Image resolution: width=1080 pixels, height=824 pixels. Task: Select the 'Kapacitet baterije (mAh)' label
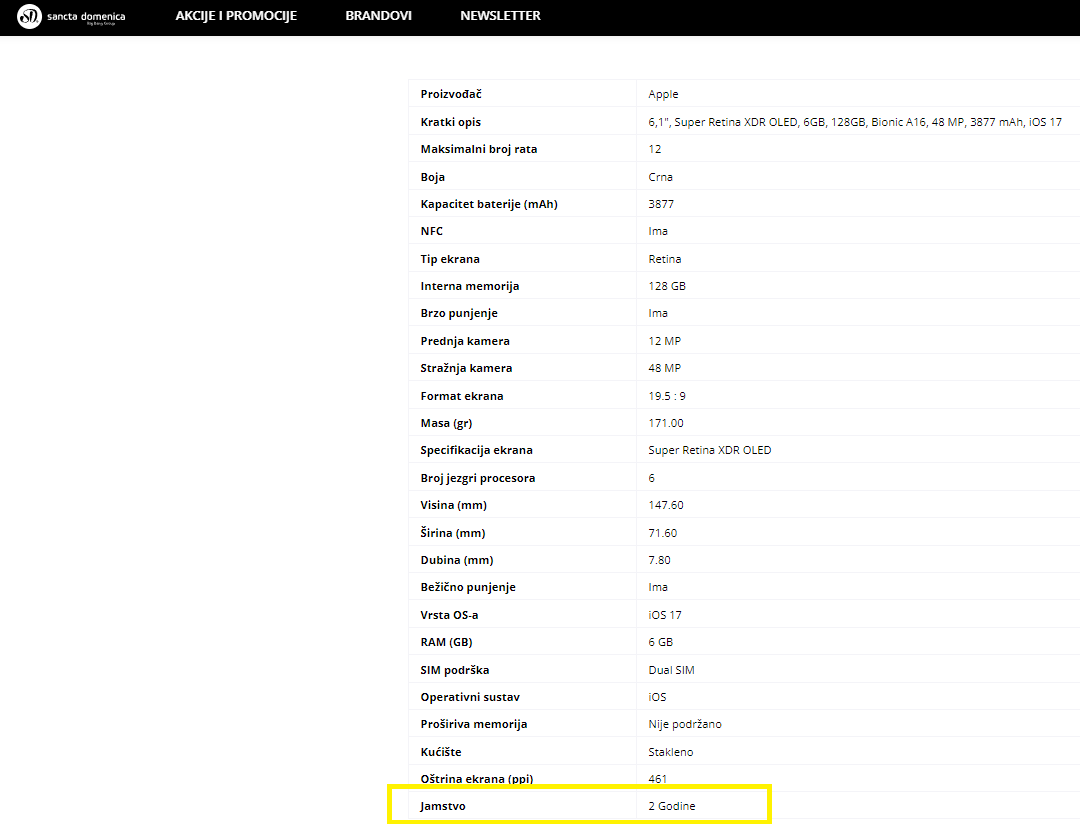[x=489, y=204]
